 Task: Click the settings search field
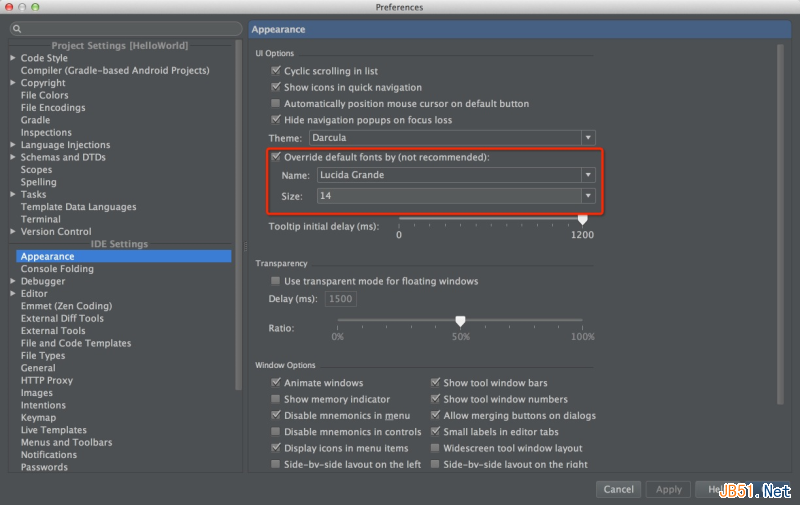click(x=130, y=29)
